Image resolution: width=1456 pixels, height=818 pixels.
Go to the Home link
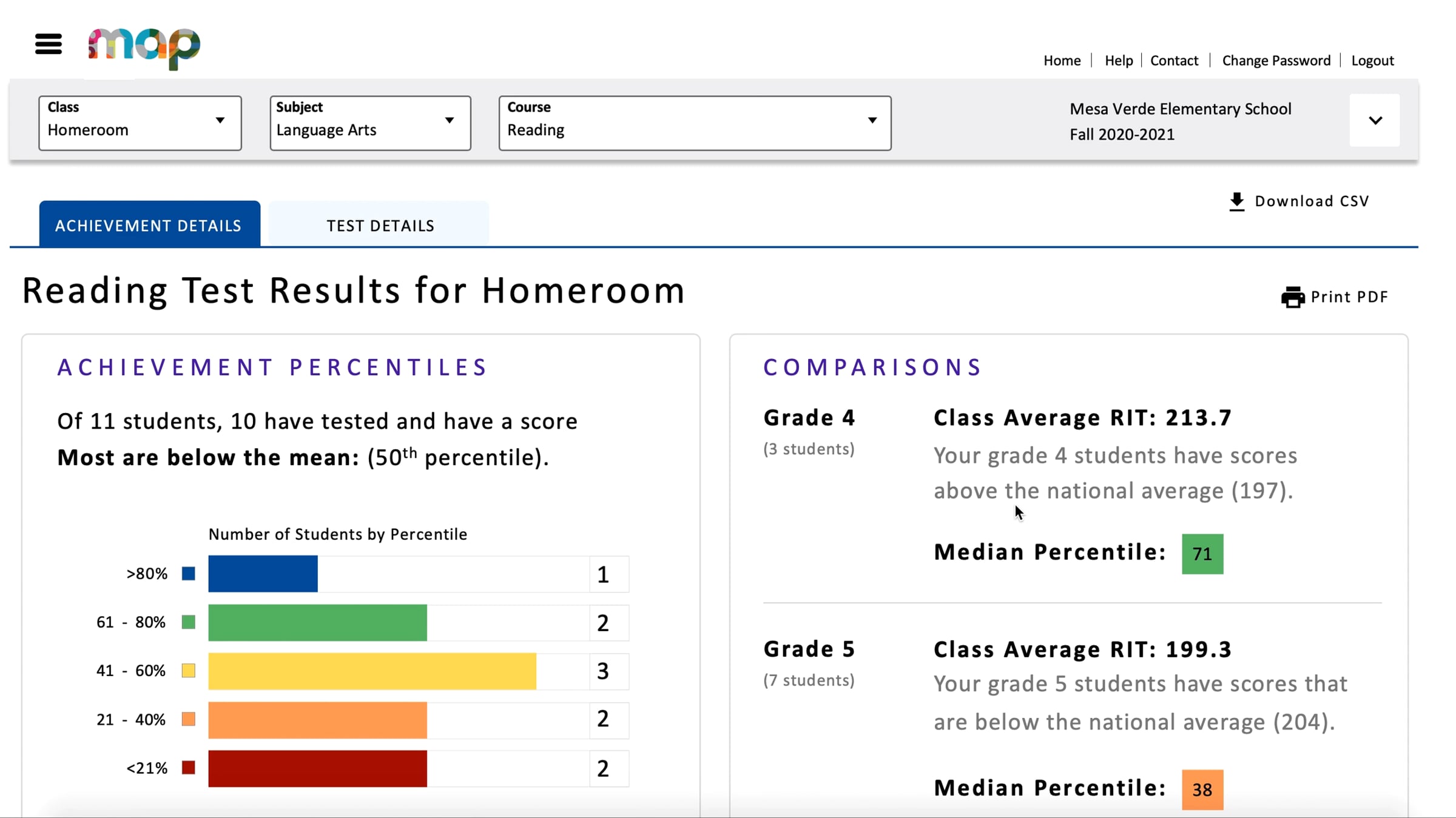coord(1062,61)
